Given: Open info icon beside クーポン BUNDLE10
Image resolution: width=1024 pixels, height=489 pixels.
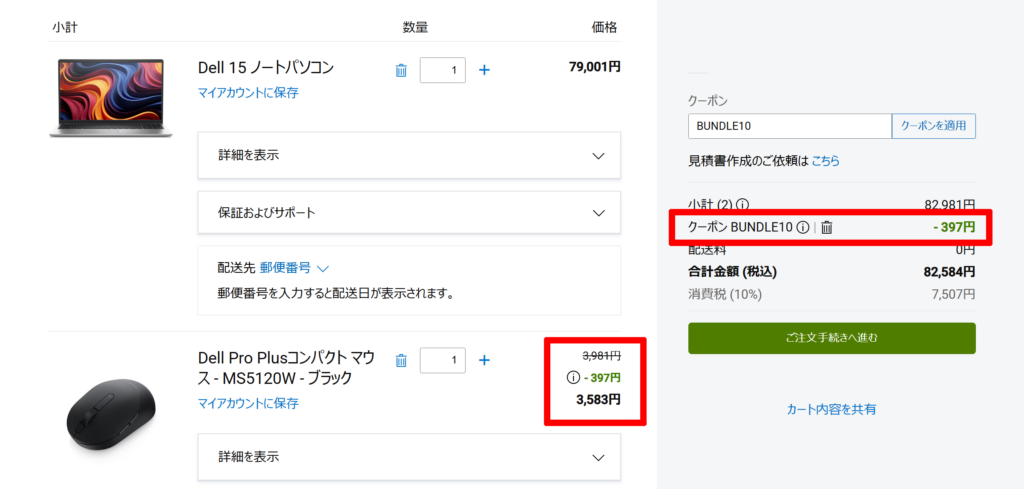Looking at the screenshot, I should point(803,227).
